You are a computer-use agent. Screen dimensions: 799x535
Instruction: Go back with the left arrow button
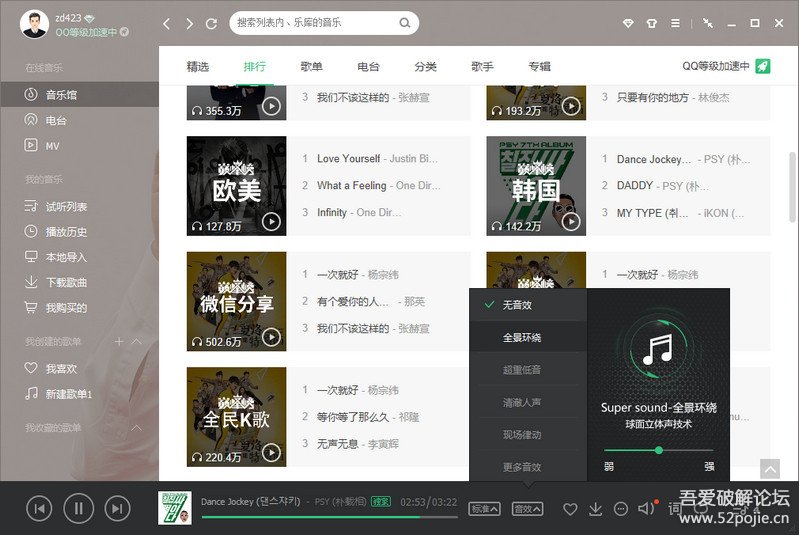coord(167,23)
